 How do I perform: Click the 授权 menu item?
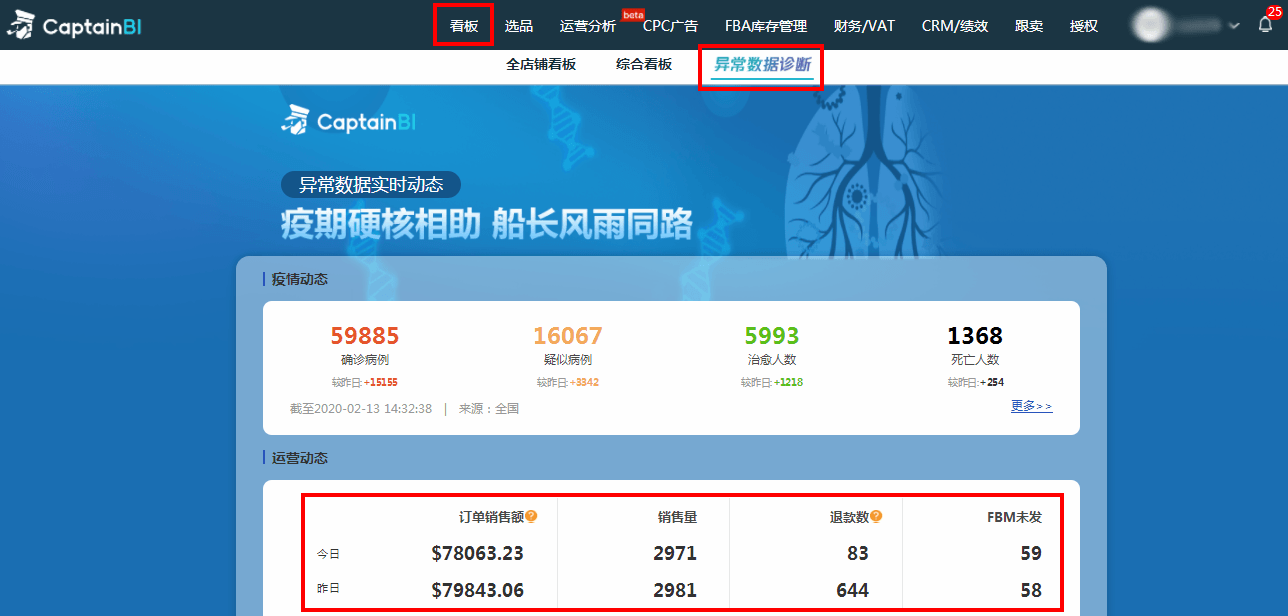1084,26
